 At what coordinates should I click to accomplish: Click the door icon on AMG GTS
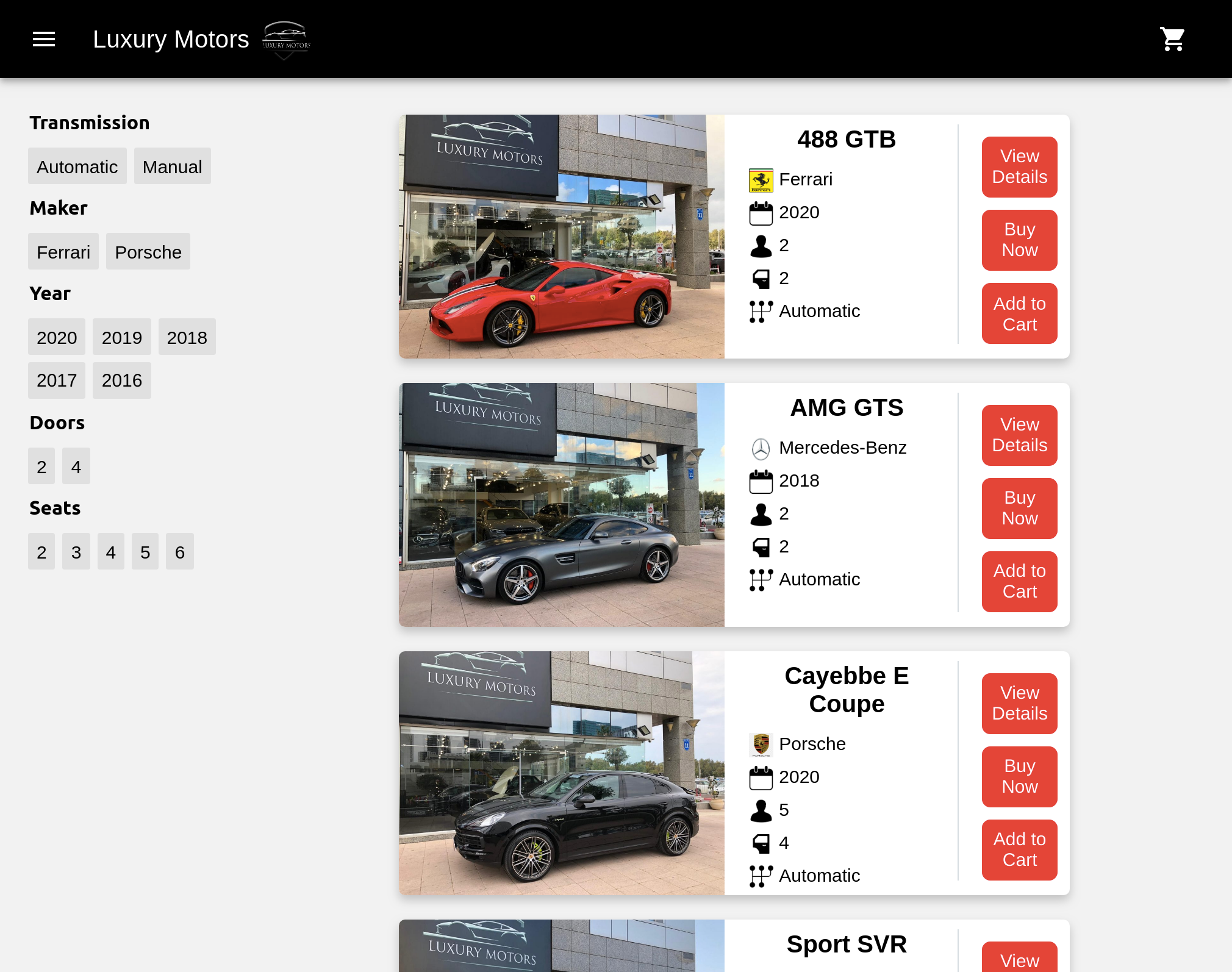pos(761,547)
